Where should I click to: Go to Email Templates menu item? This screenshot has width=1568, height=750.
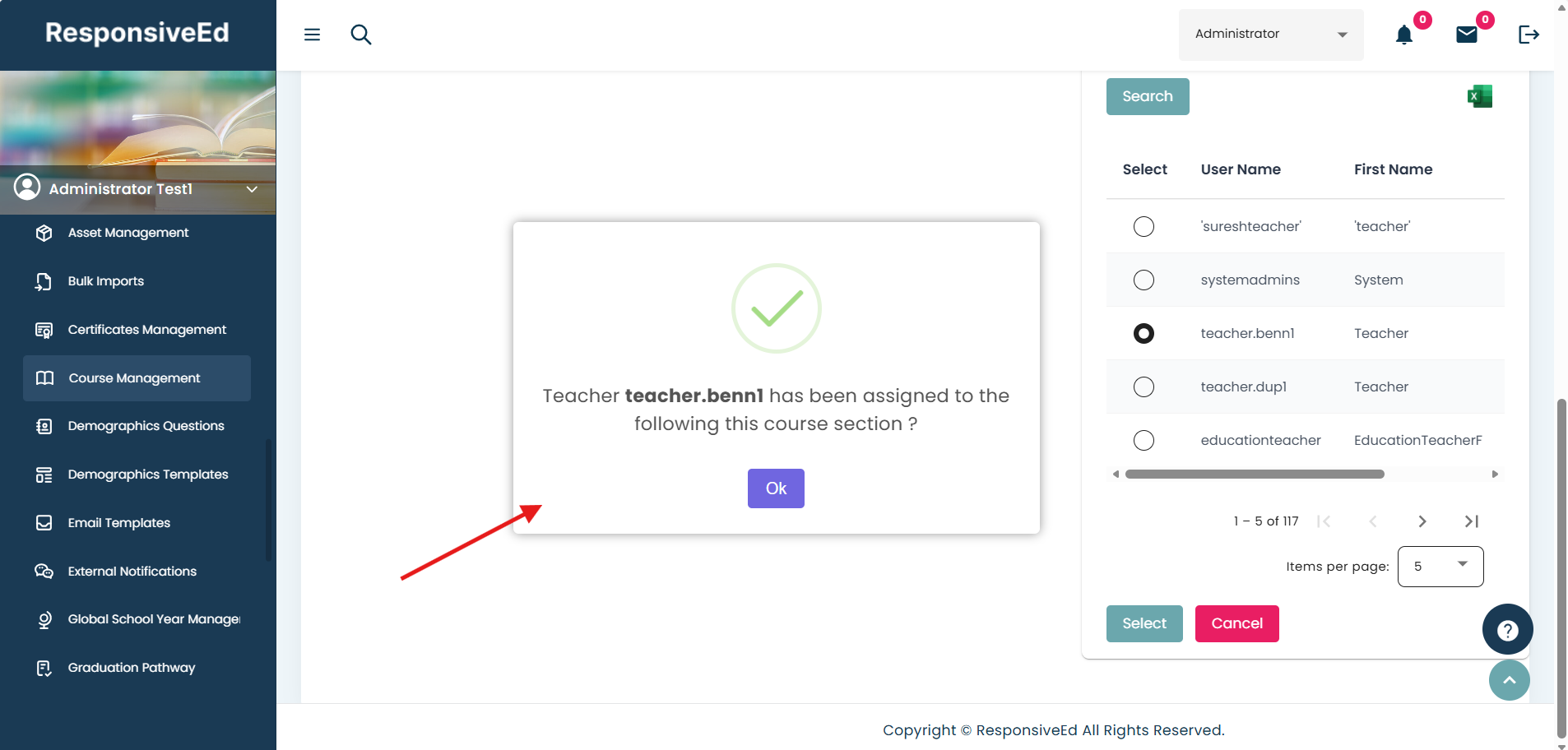click(x=119, y=523)
